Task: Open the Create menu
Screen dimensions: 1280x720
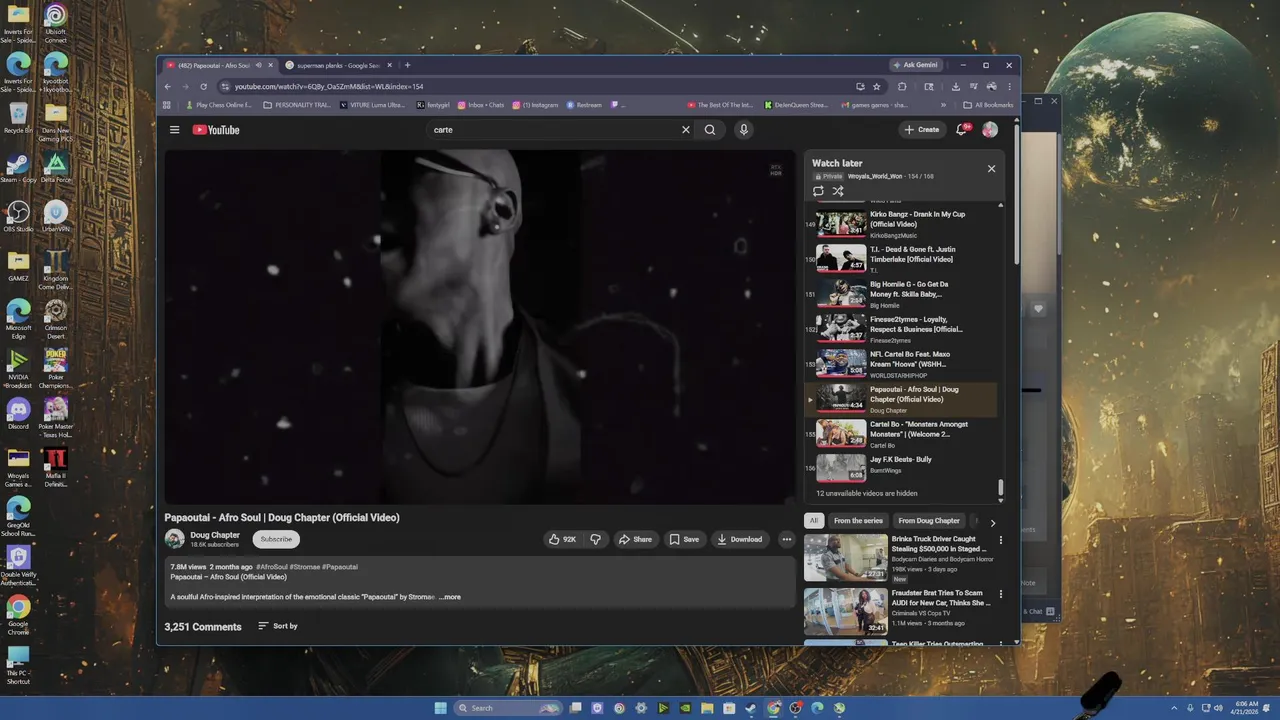Action: pos(921,130)
